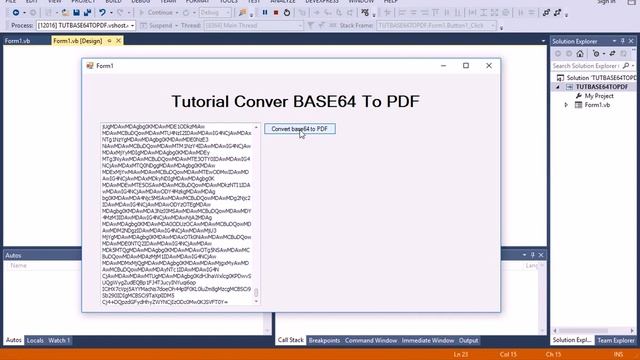The width and height of the screenshot is (640, 360).
Task: Expand the Form1.vb tree node
Action: tap(566, 105)
